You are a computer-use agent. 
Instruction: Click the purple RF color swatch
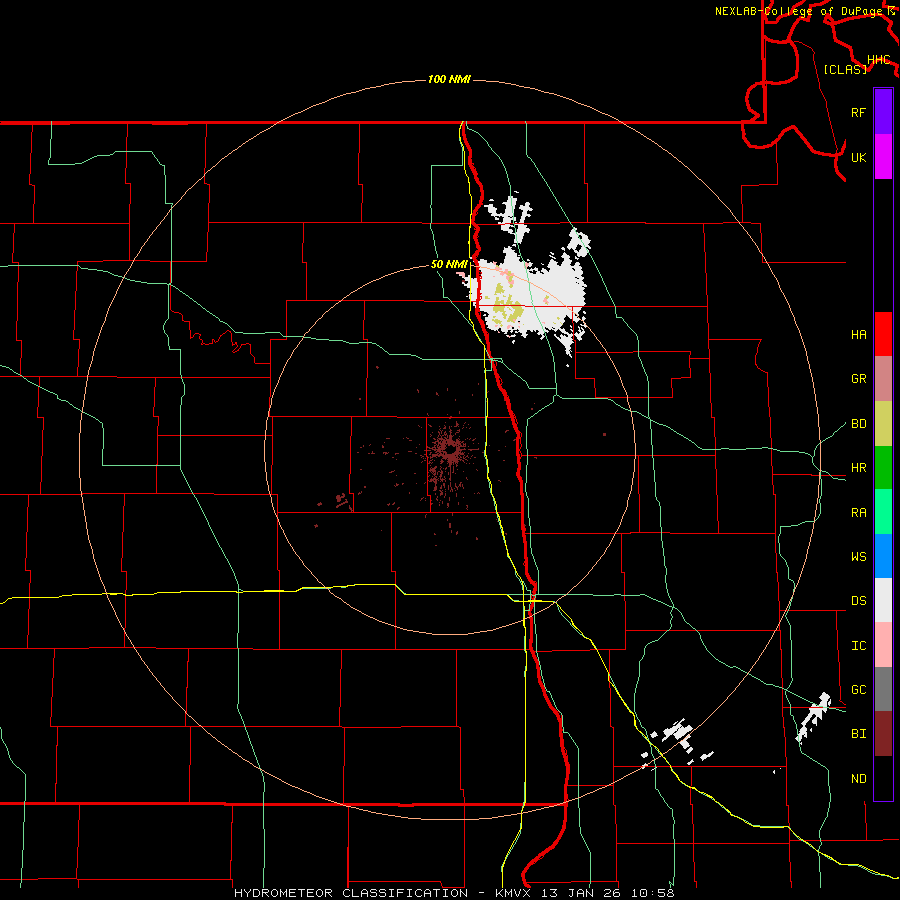[883, 112]
